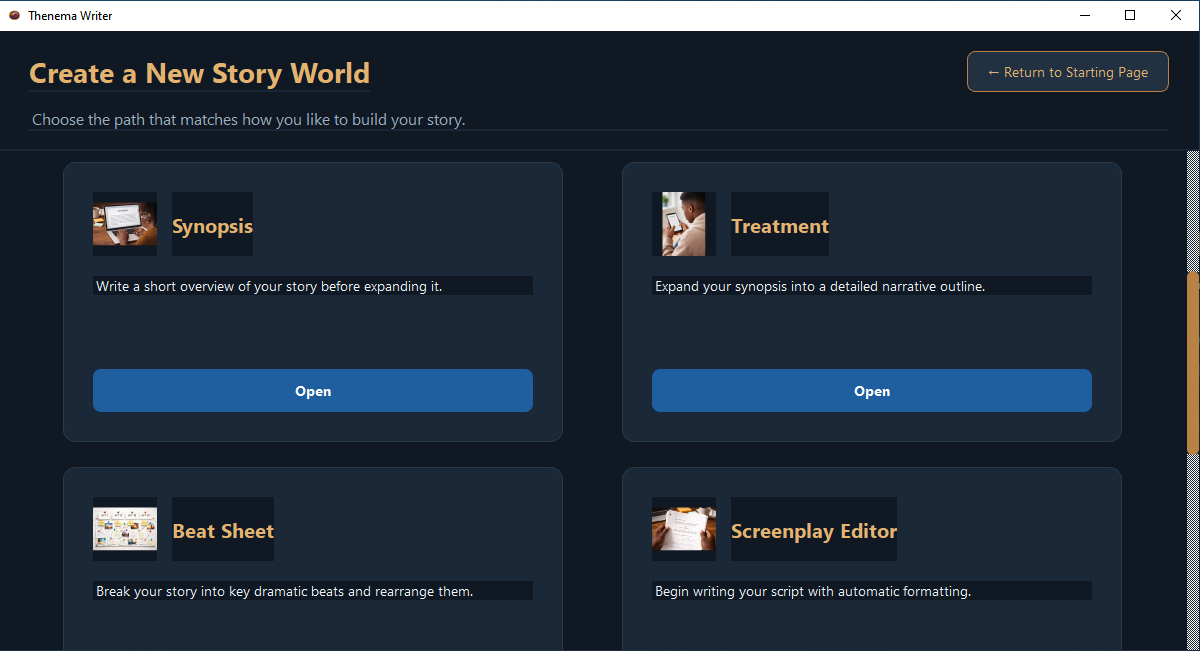
Task: Click the vertical scrollbar thumb
Action: point(1192,361)
